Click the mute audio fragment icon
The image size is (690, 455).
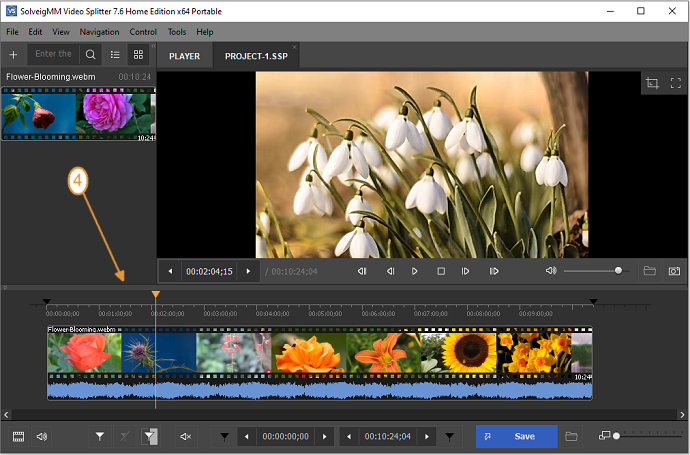click(x=186, y=437)
